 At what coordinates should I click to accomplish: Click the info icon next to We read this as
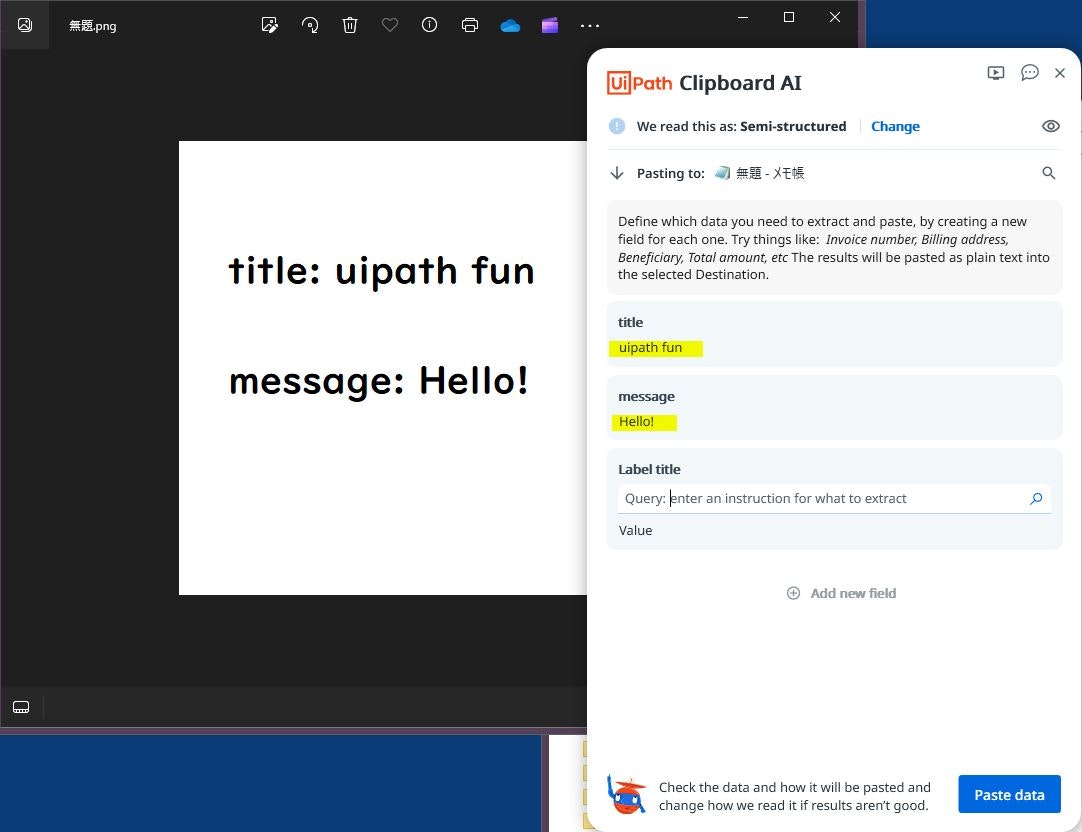pyautogui.click(x=617, y=126)
